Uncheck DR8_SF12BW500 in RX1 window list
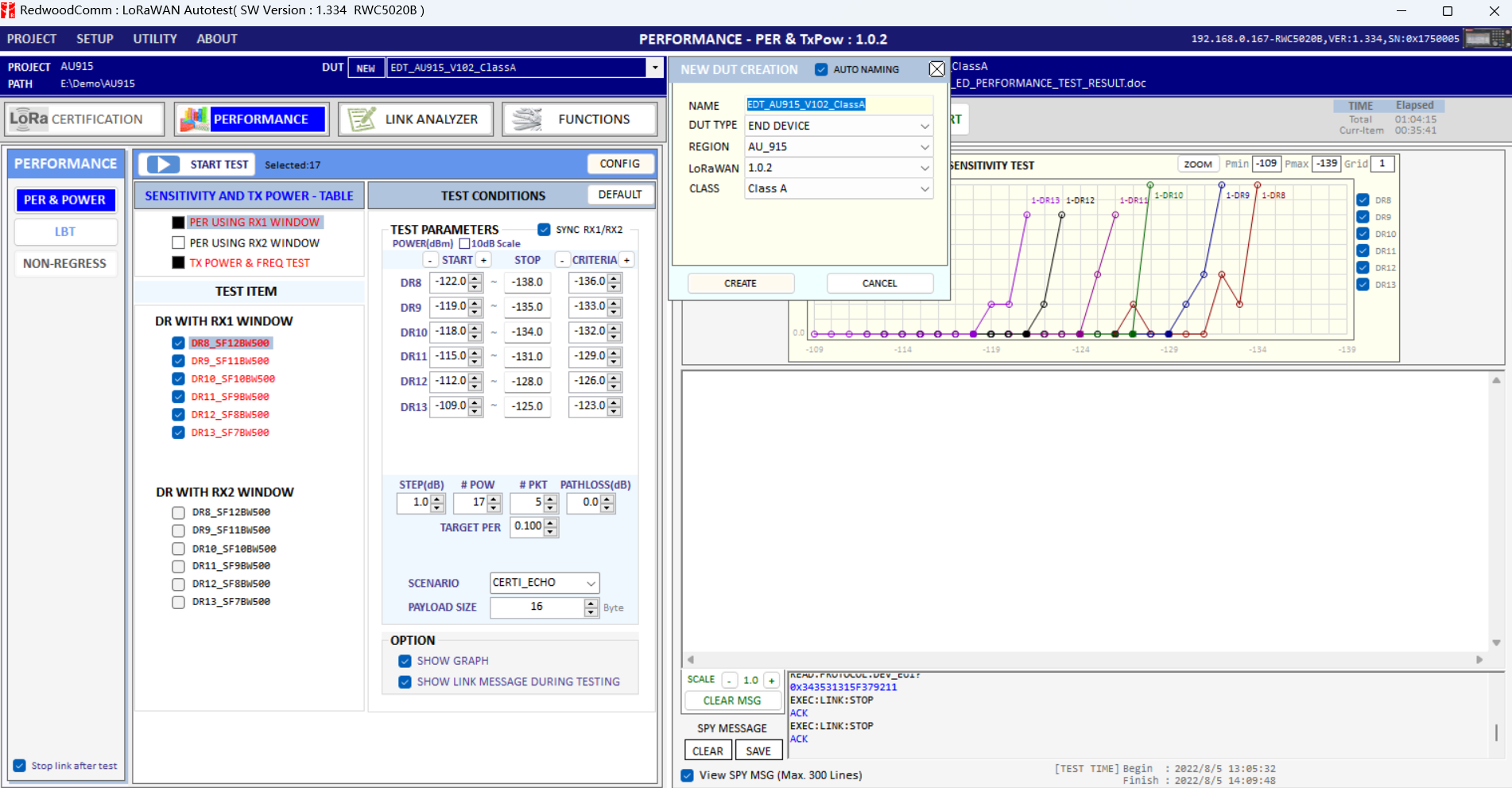 178,343
